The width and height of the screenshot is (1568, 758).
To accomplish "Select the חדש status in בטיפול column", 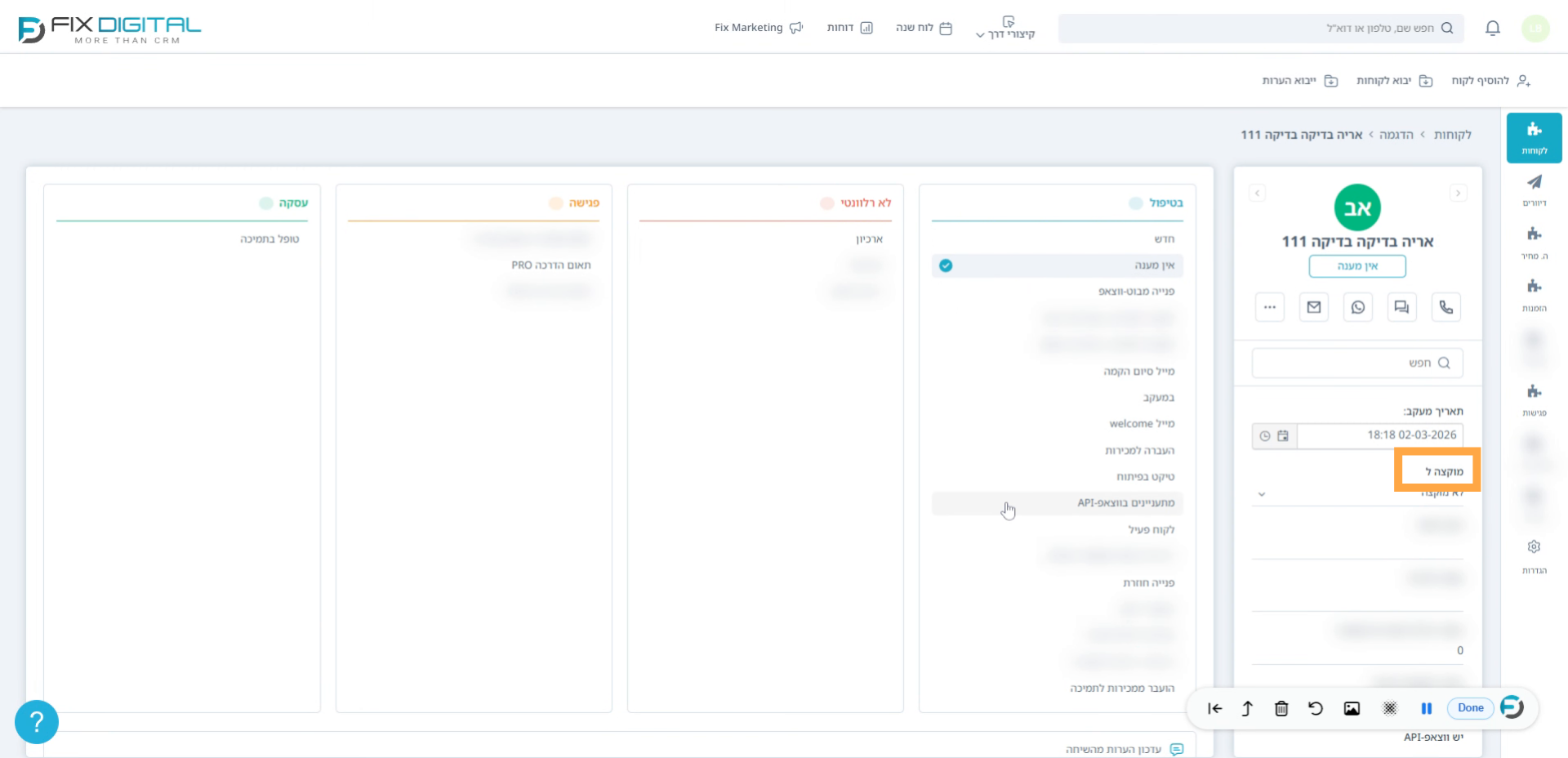I will [x=1164, y=239].
